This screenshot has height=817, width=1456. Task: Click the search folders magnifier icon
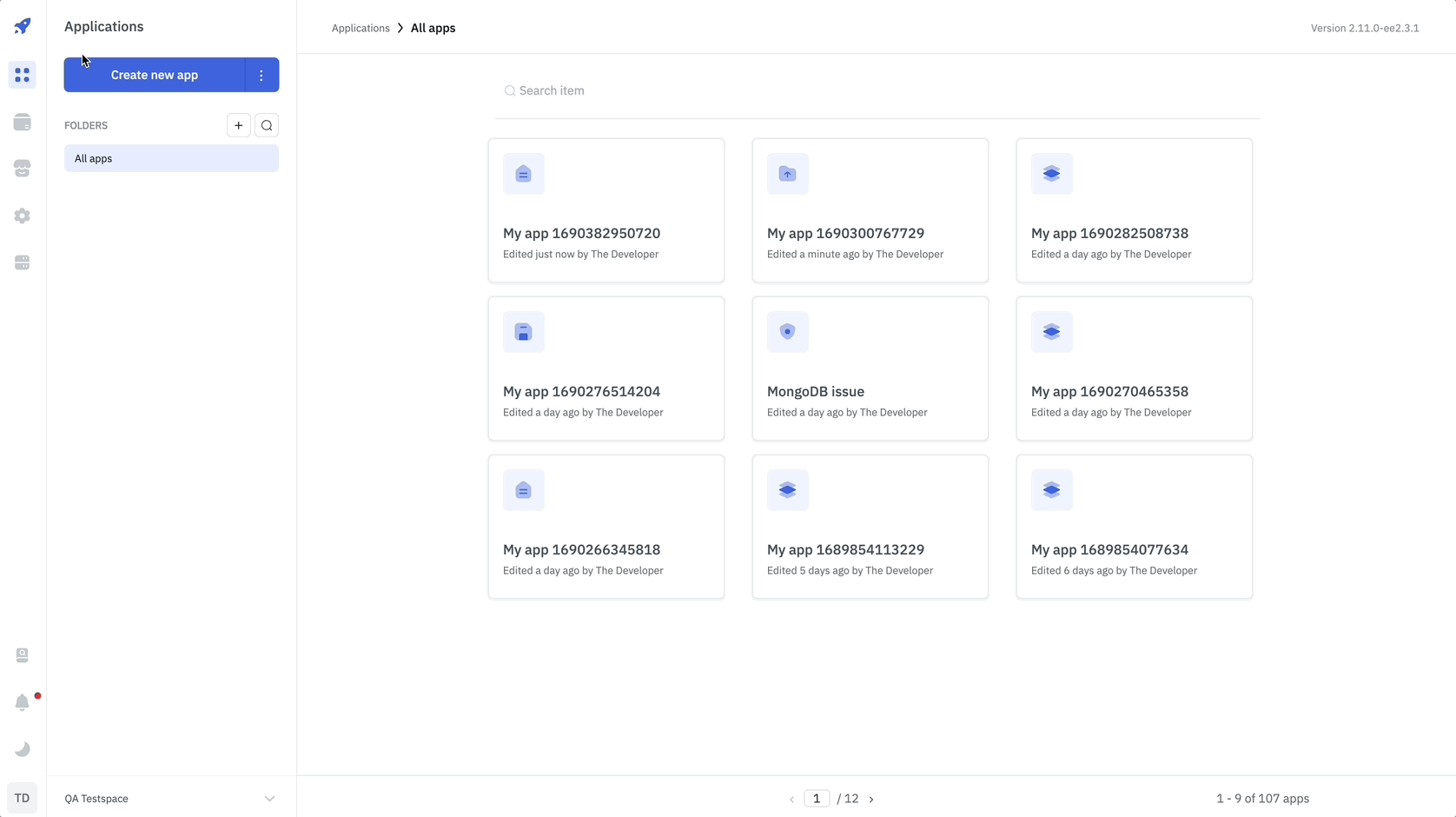coord(267,125)
